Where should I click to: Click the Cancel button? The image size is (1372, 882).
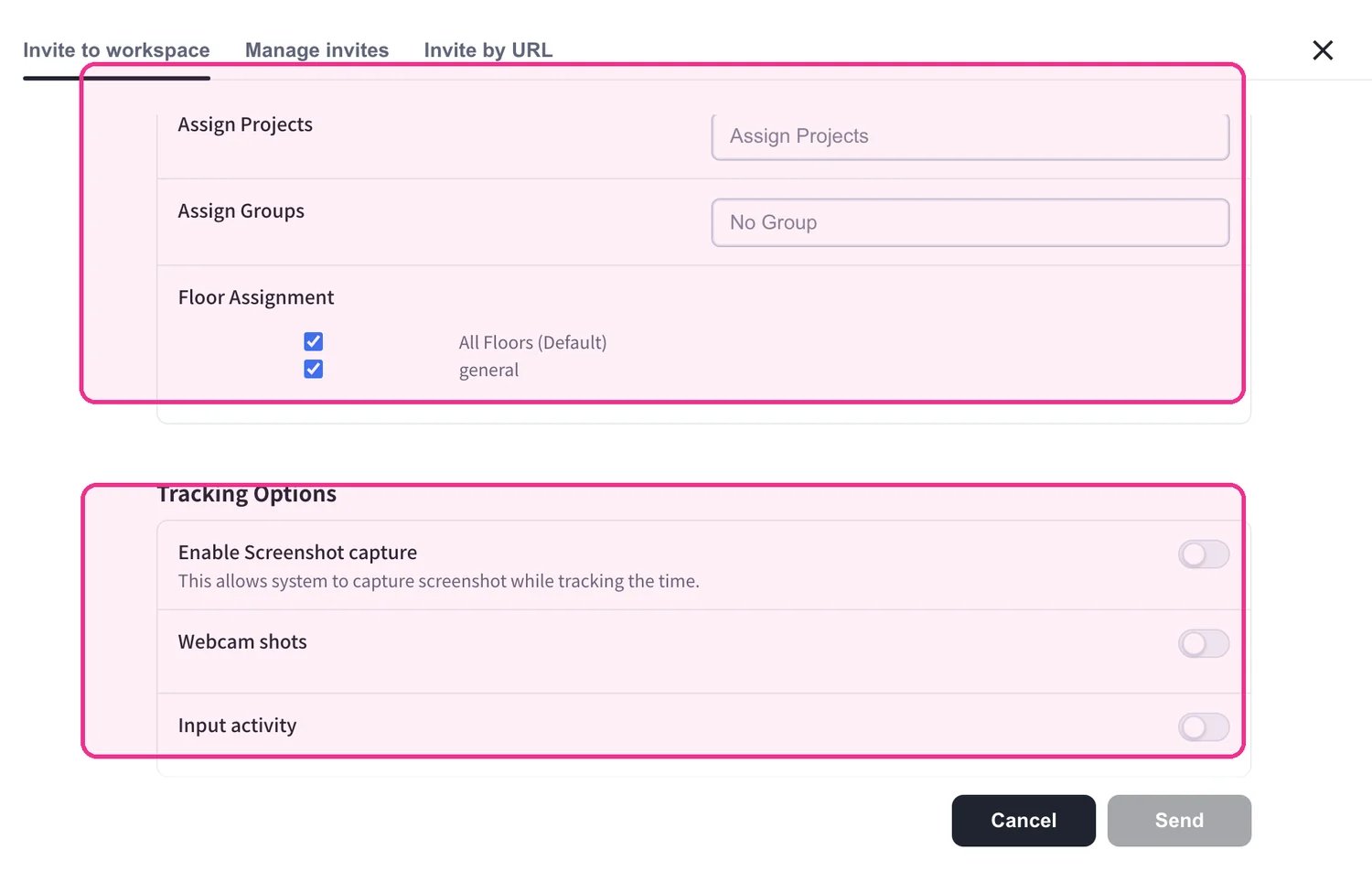(1024, 821)
